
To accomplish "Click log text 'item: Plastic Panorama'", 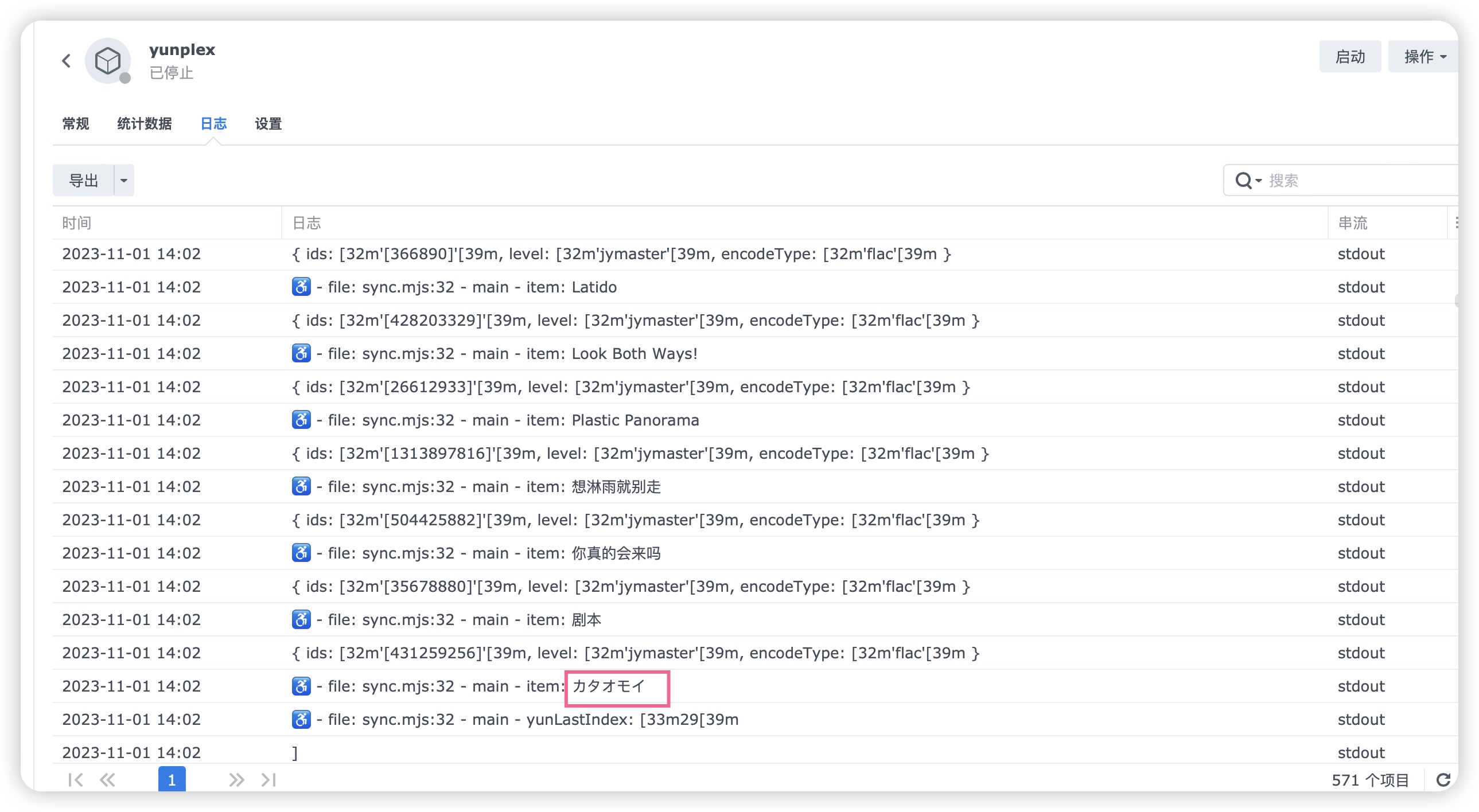I will [613, 420].
